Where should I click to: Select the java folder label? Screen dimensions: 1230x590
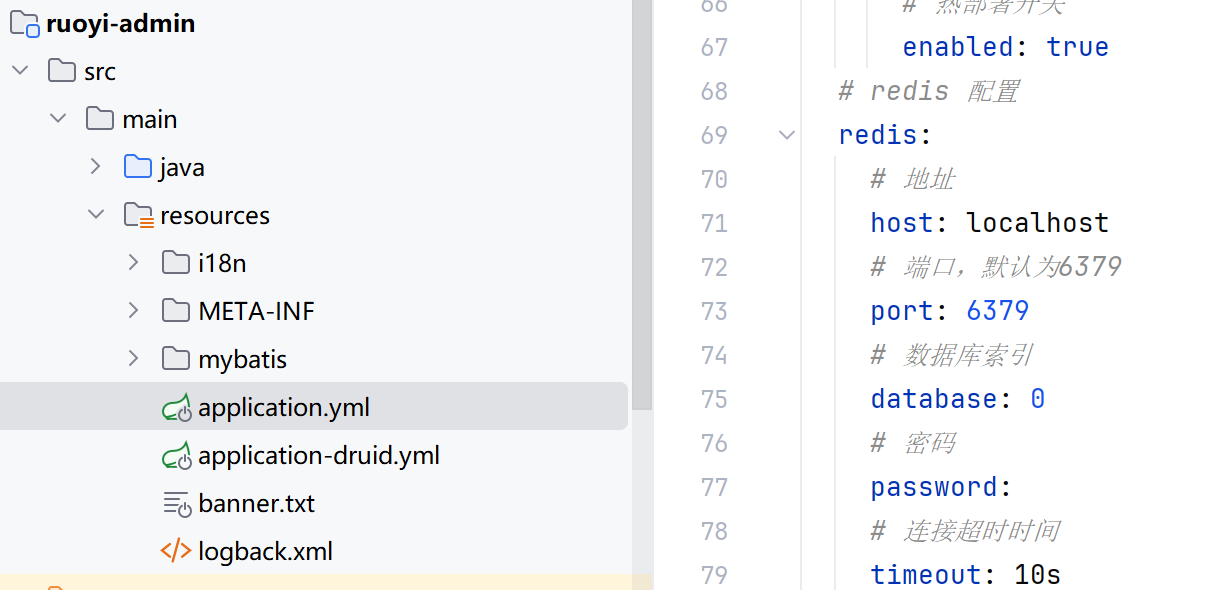182,168
